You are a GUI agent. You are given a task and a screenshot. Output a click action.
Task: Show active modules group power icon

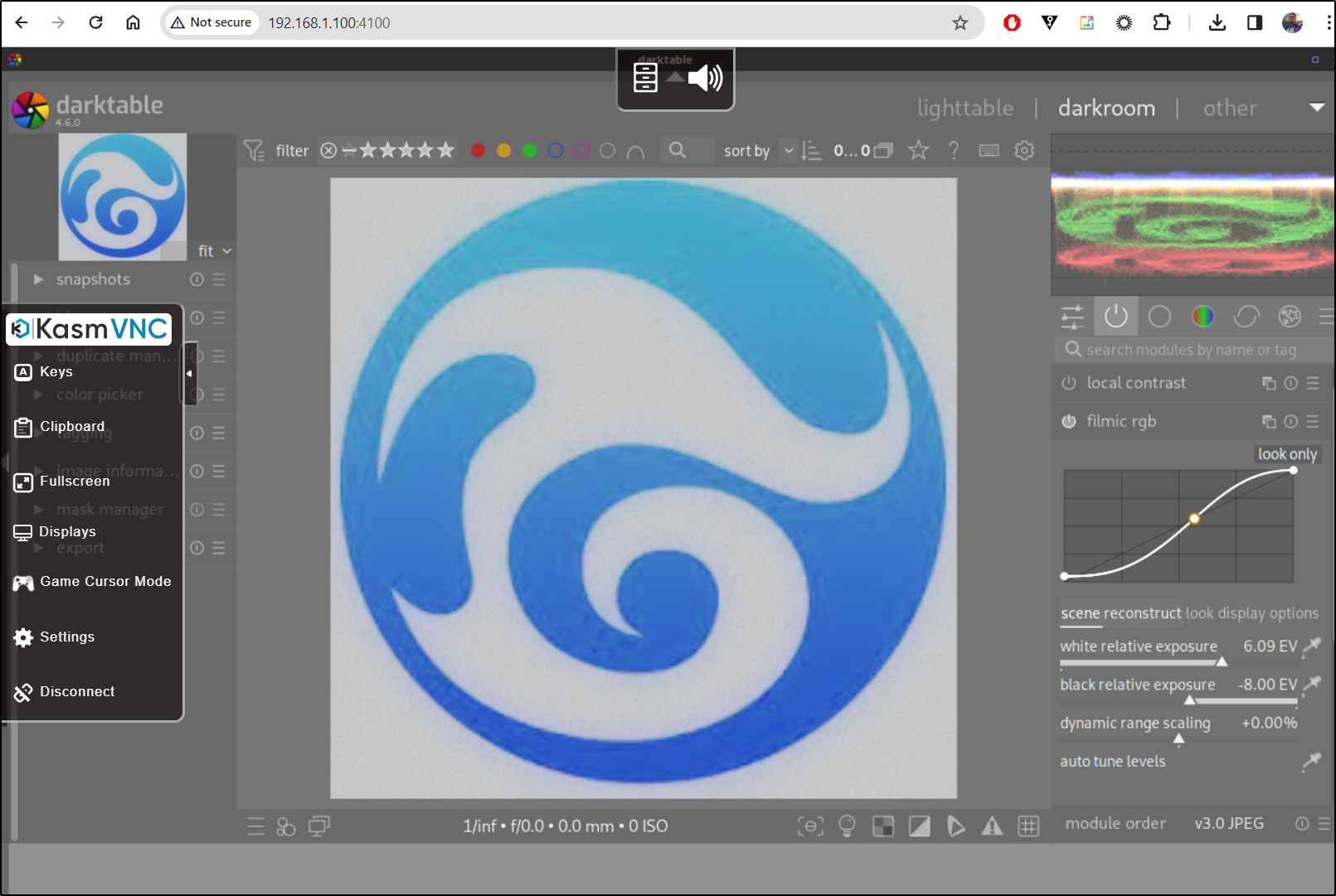click(1115, 317)
